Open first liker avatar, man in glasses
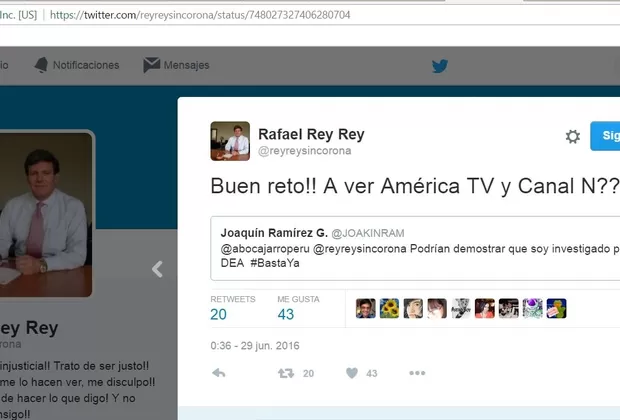Screen dimensions: 620x420 [366, 308]
